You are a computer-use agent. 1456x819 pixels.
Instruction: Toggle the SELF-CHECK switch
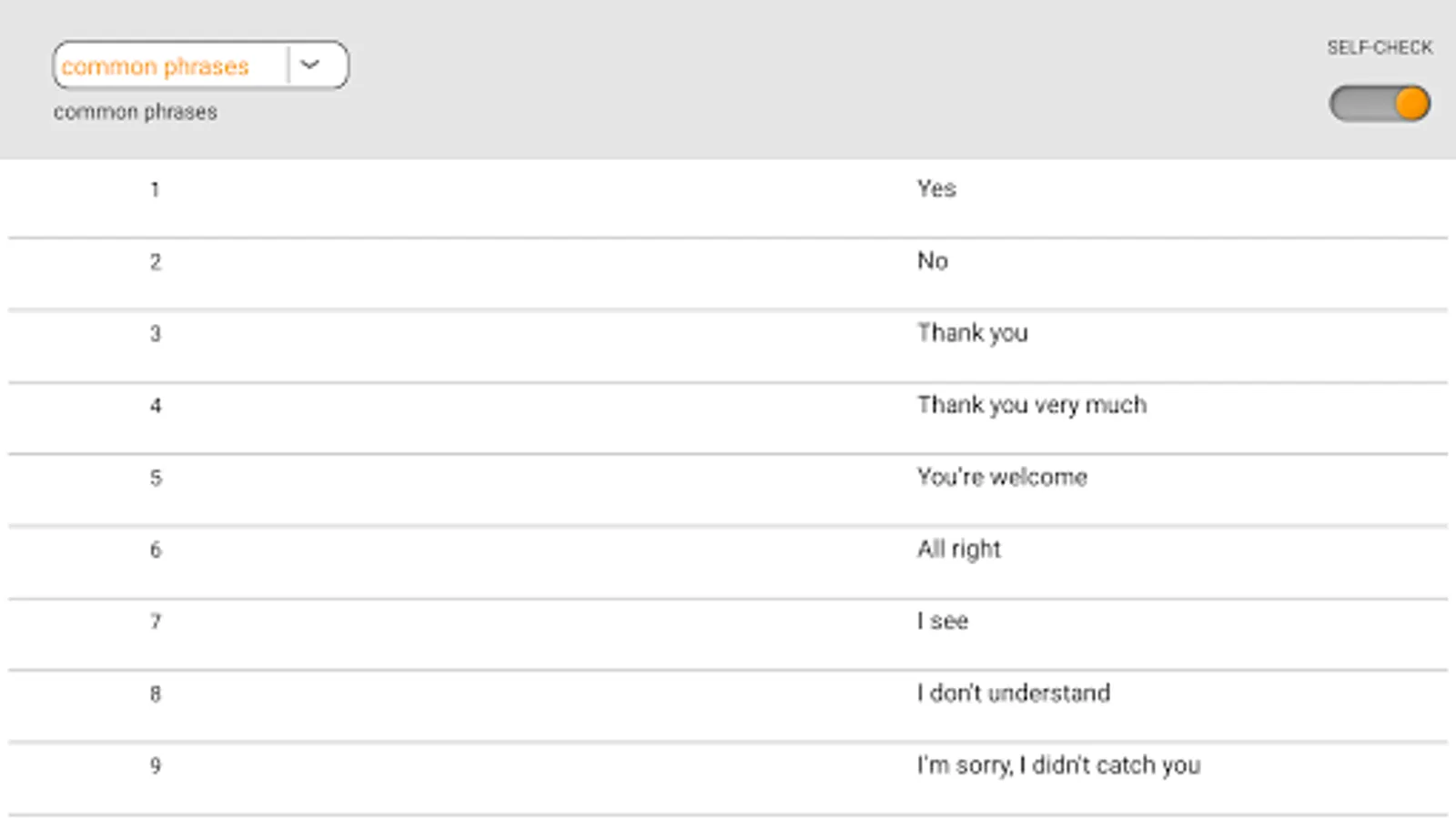click(1380, 104)
